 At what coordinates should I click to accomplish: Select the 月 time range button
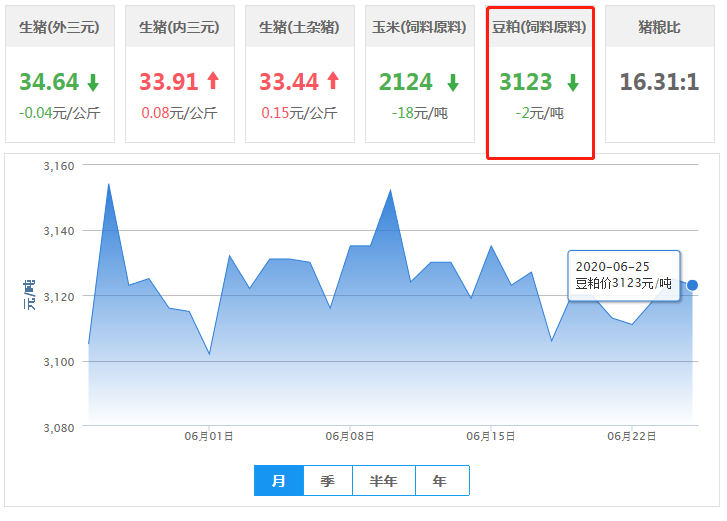click(279, 481)
